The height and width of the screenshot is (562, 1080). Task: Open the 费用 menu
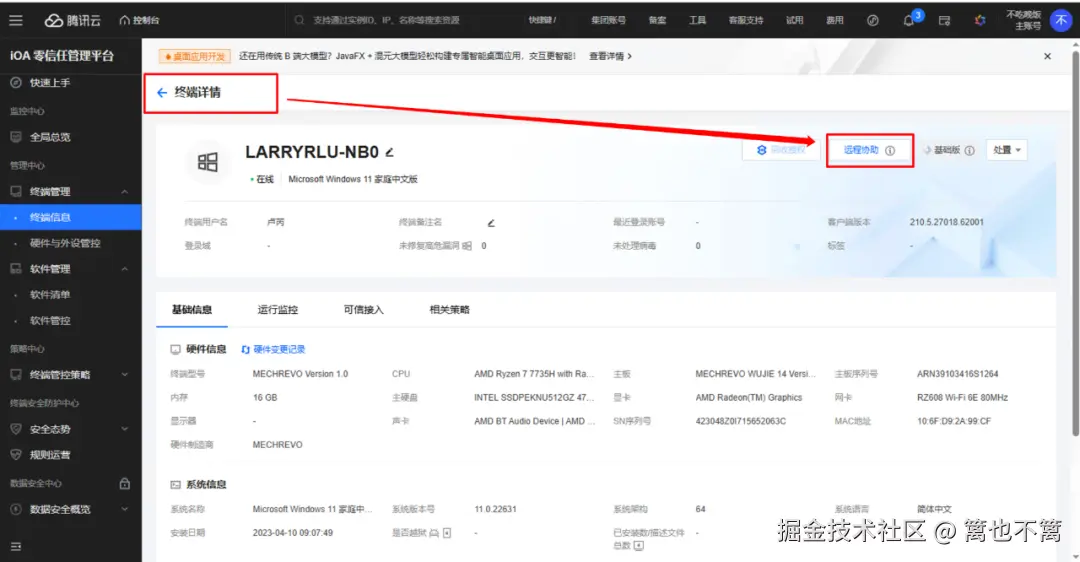click(x=835, y=21)
